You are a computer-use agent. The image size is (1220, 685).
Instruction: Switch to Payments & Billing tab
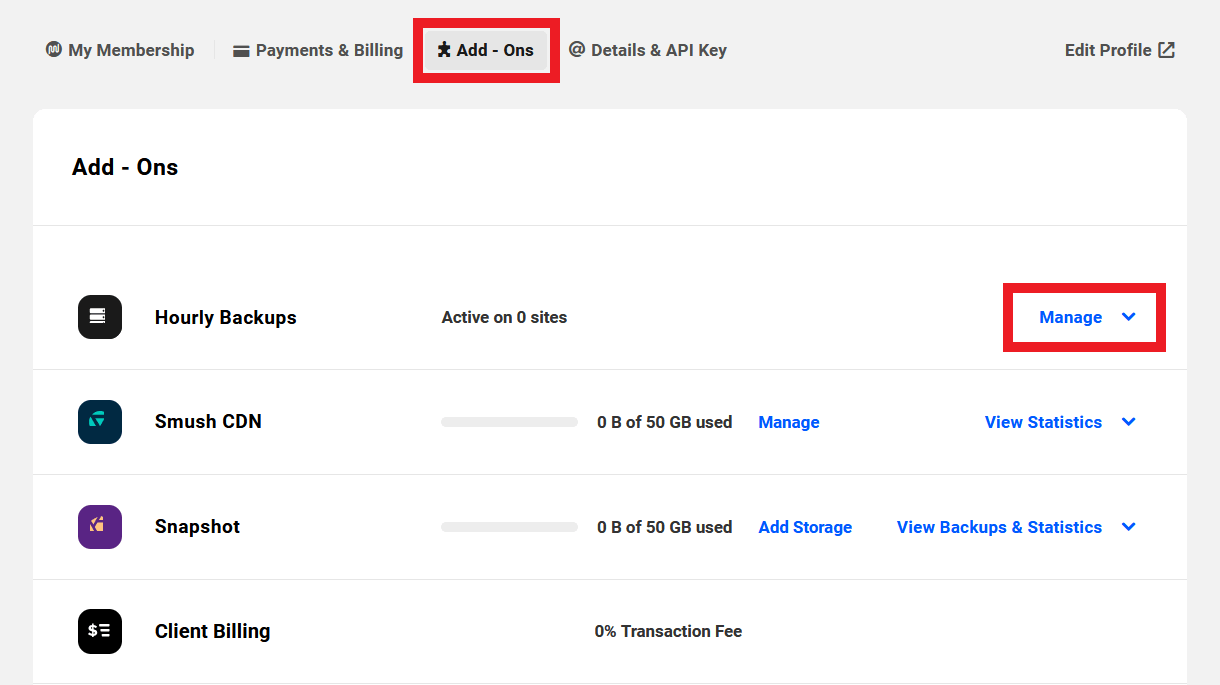[x=318, y=50]
